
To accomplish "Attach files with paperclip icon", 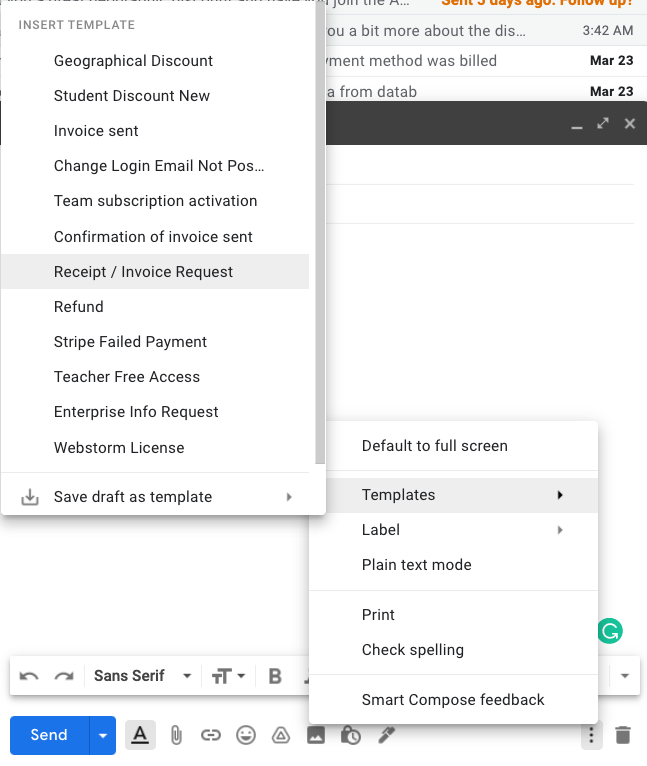I will [x=176, y=735].
